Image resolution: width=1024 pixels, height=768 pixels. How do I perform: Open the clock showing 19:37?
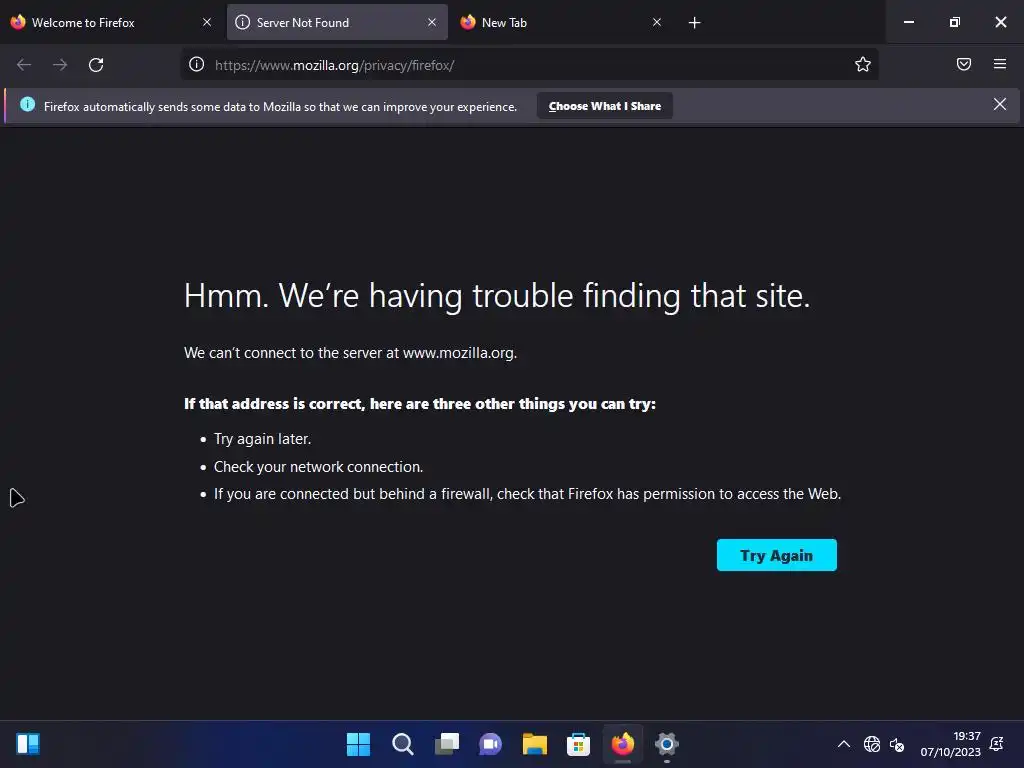(x=951, y=744)
